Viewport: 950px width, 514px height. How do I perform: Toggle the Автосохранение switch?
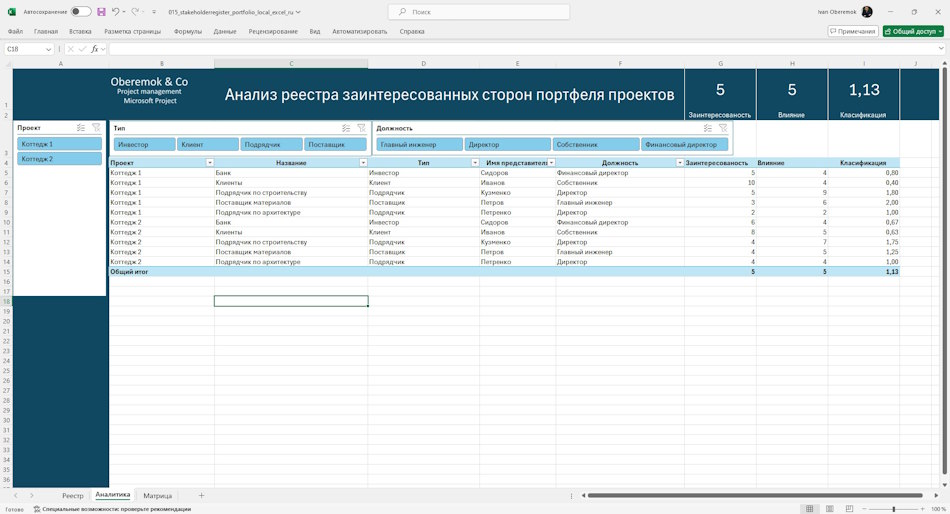[81, 12]
